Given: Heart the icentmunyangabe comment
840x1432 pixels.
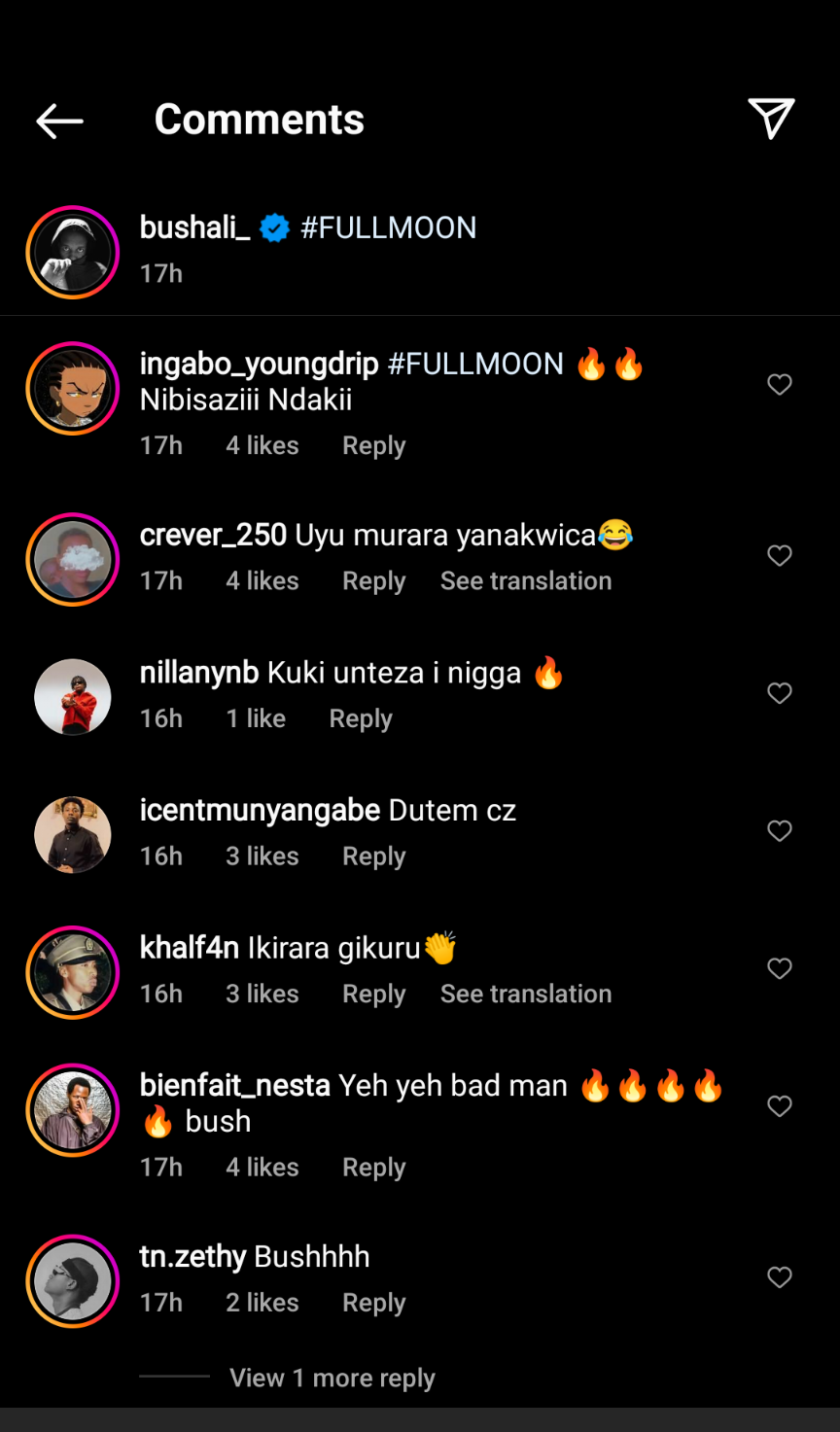Looking at the screenshot, I should pyautogui.click(x=780, y=831).
